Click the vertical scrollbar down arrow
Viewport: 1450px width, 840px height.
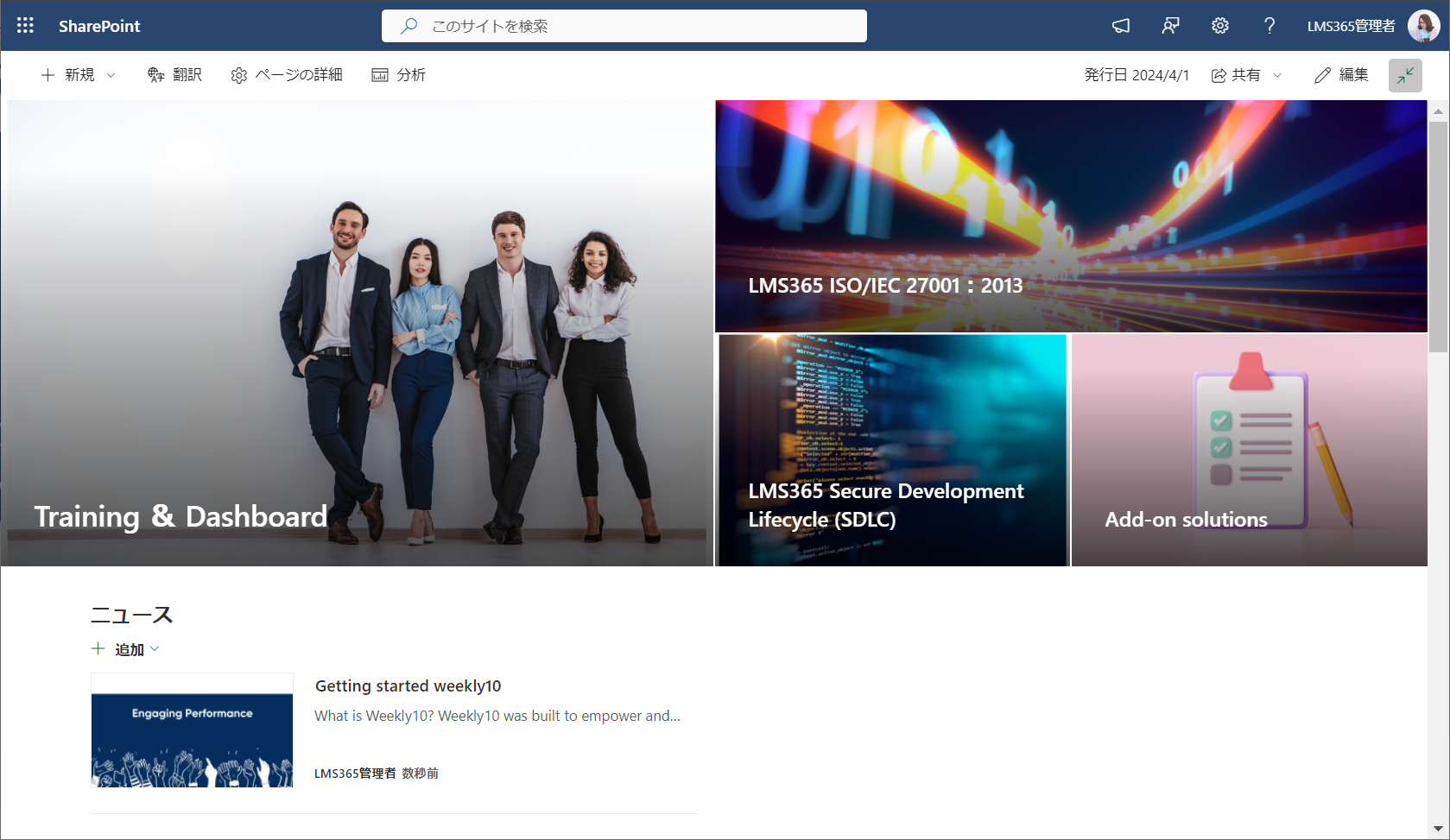[1438, 830]
